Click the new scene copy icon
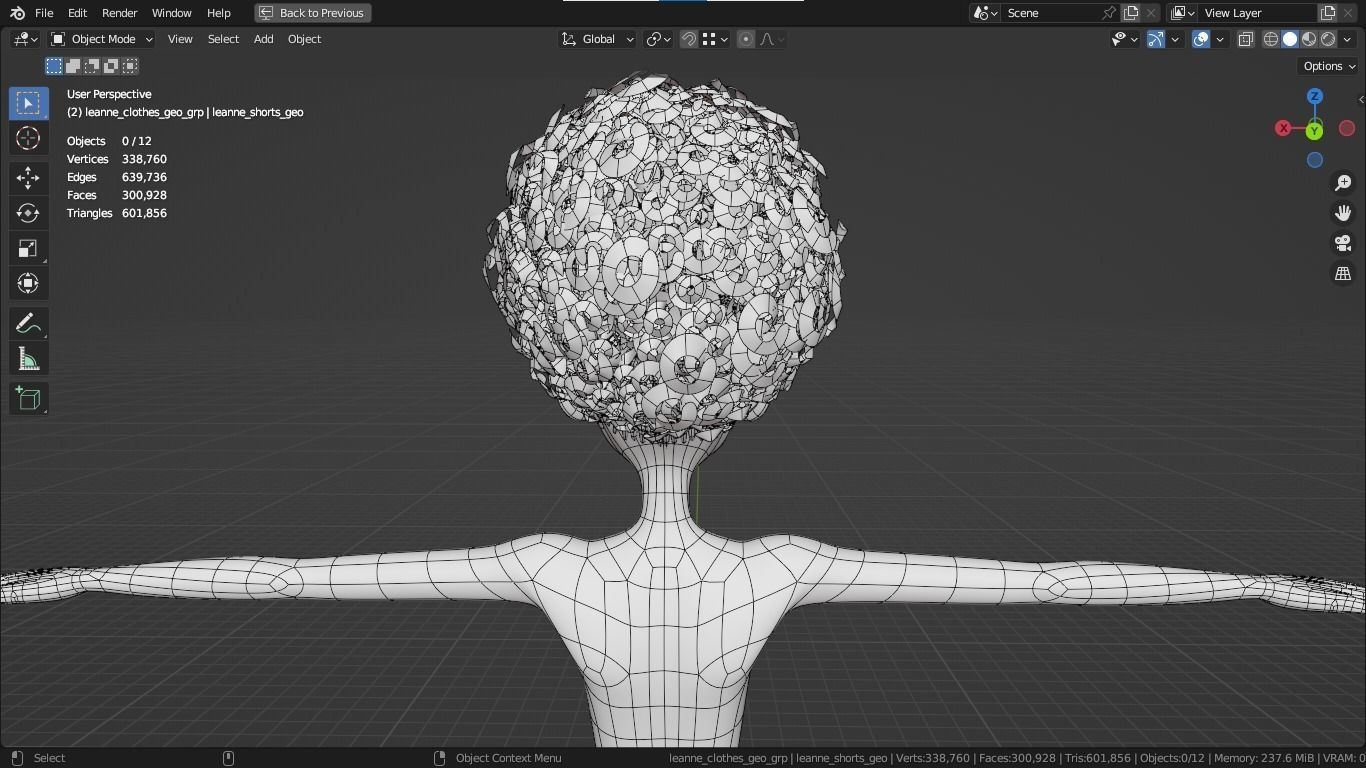Viewport: 1366px width, 768px height. [1131, 13]
